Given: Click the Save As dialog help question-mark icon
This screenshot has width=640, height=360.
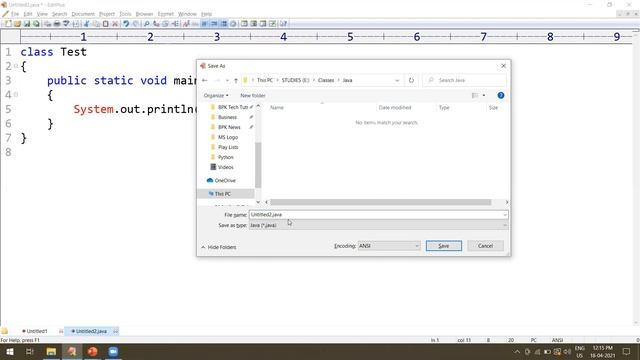Looking at the screenshot, I should click(x=501, y=95).
